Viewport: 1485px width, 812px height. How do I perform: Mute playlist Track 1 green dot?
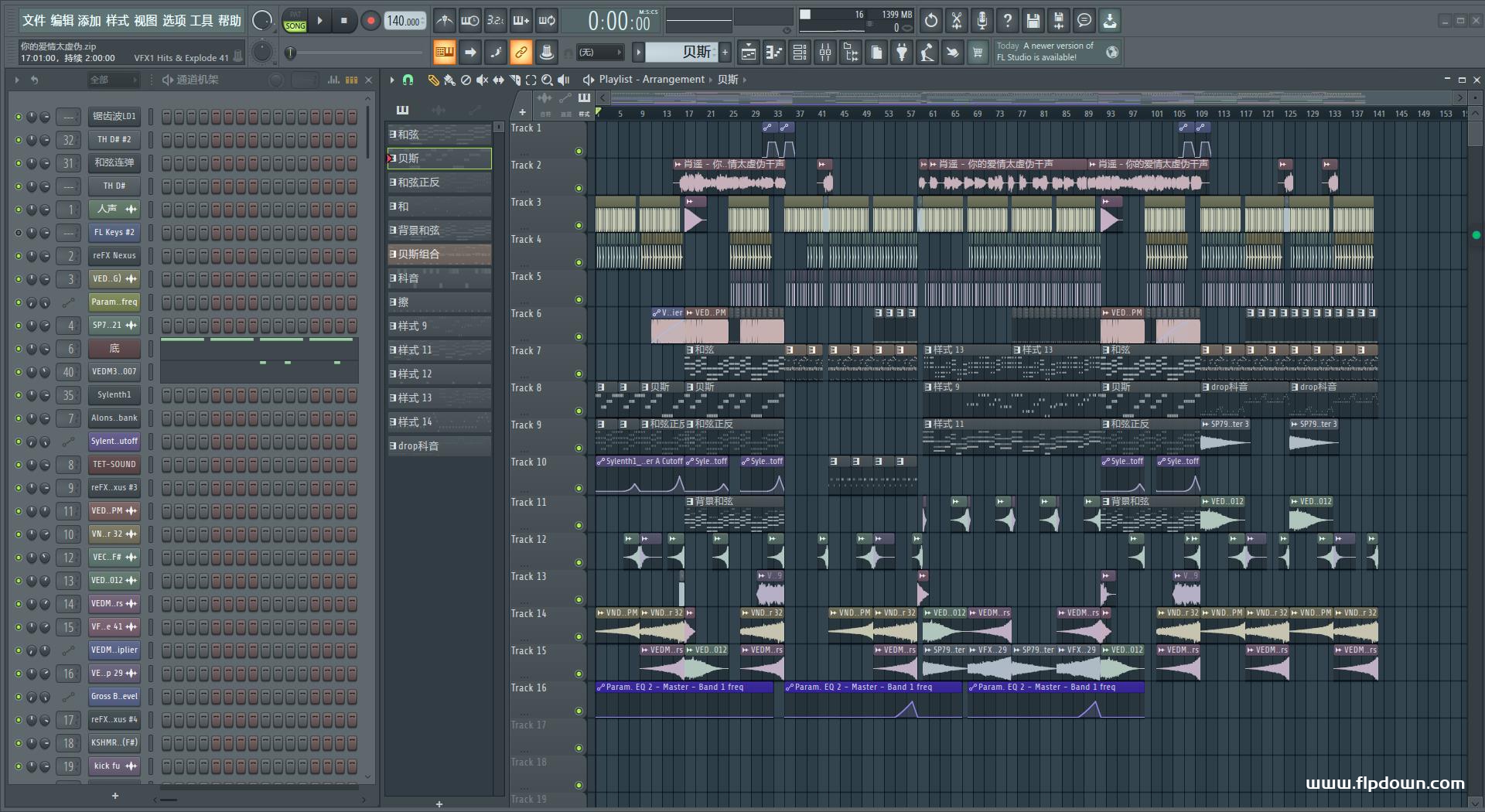(x=579, y=152)
